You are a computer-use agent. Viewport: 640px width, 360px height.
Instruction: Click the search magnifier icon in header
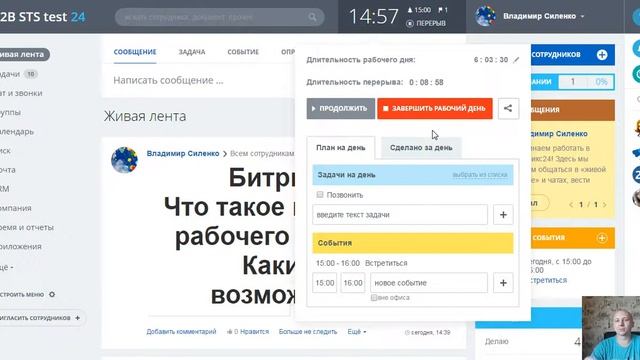pyautogui.click(x=312, y=17)
